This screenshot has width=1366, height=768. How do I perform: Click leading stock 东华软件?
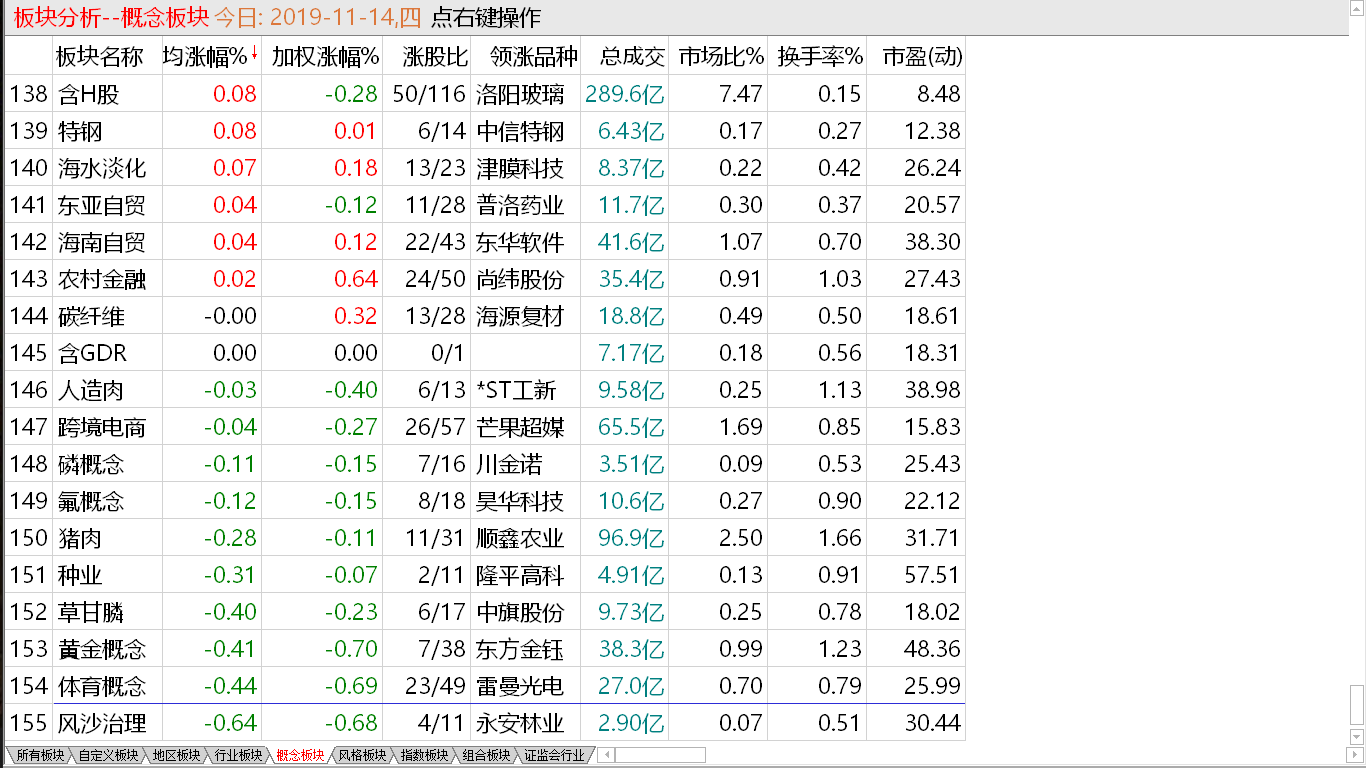tap(521, 242)
